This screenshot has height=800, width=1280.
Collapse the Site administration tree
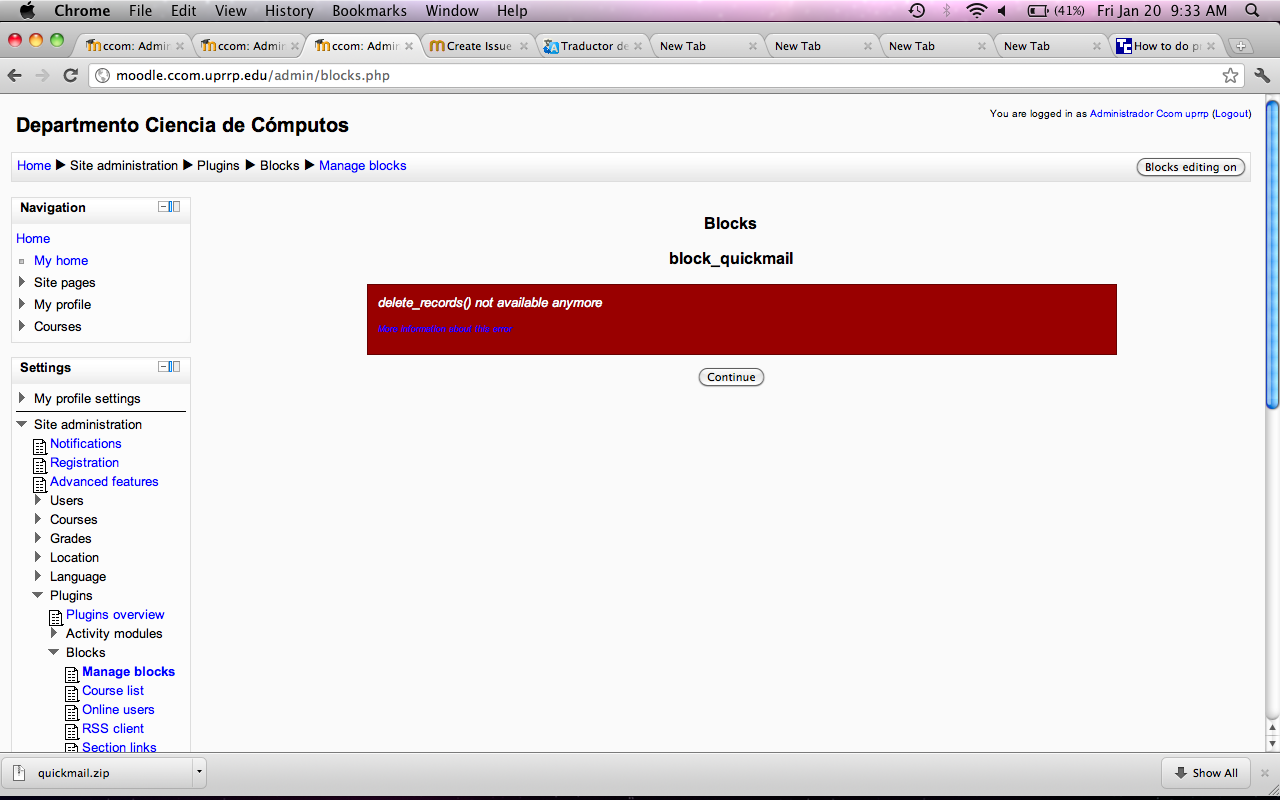pos(22,424)
